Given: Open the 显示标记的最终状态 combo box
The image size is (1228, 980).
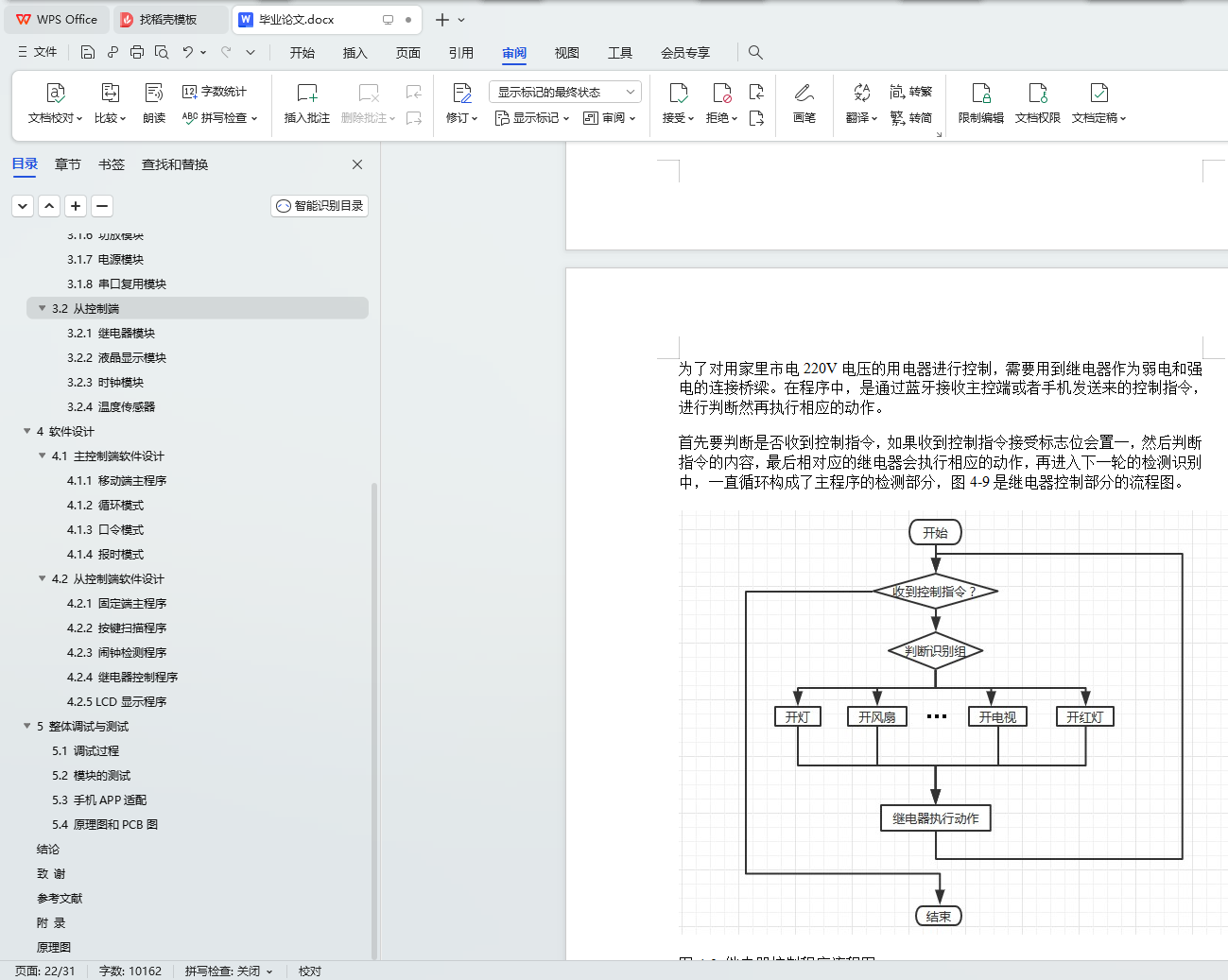Looking at the screenshot, I should click(x=565, y=92).
